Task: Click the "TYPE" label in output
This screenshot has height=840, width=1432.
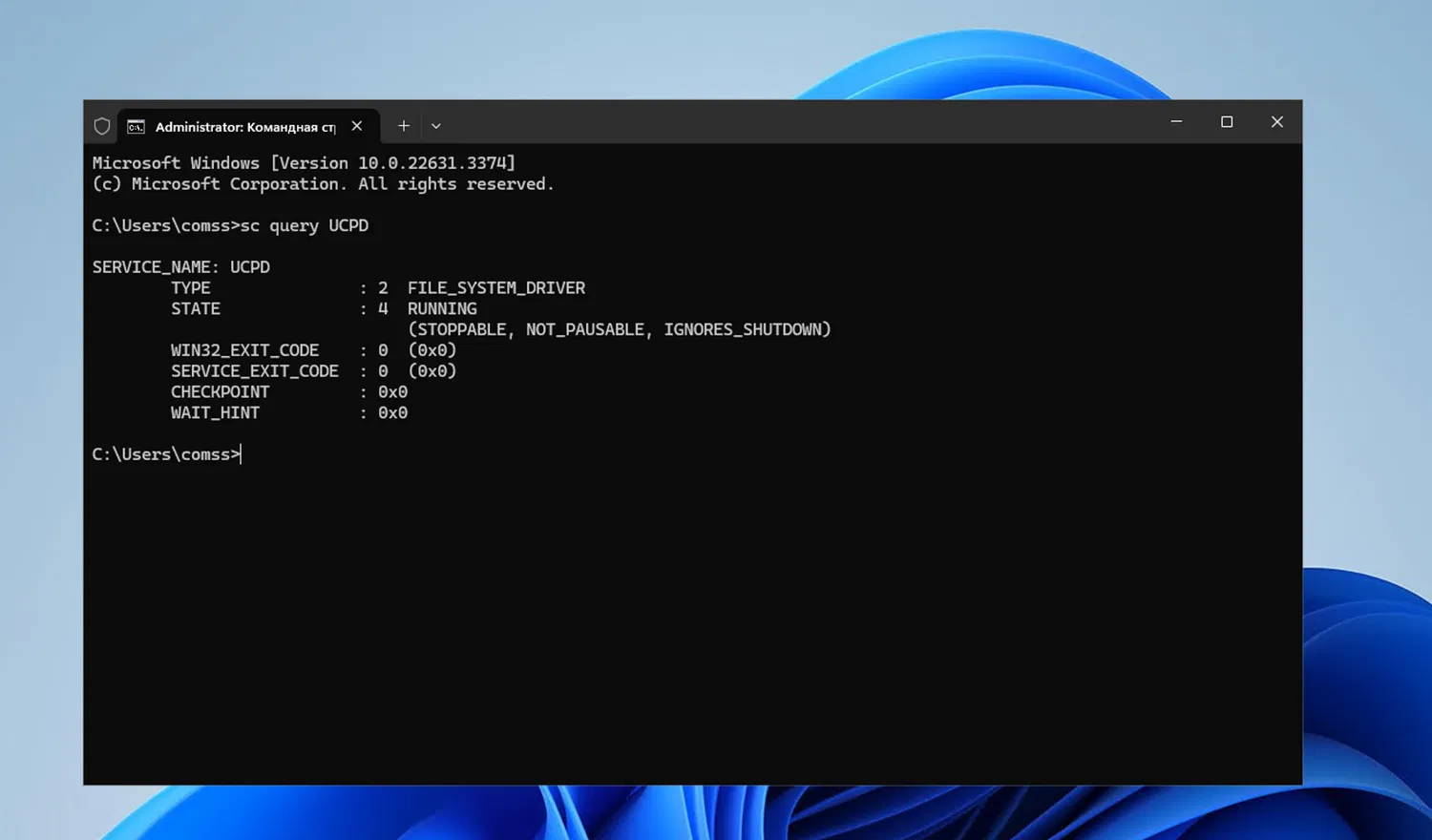Action: coord(191,288)
